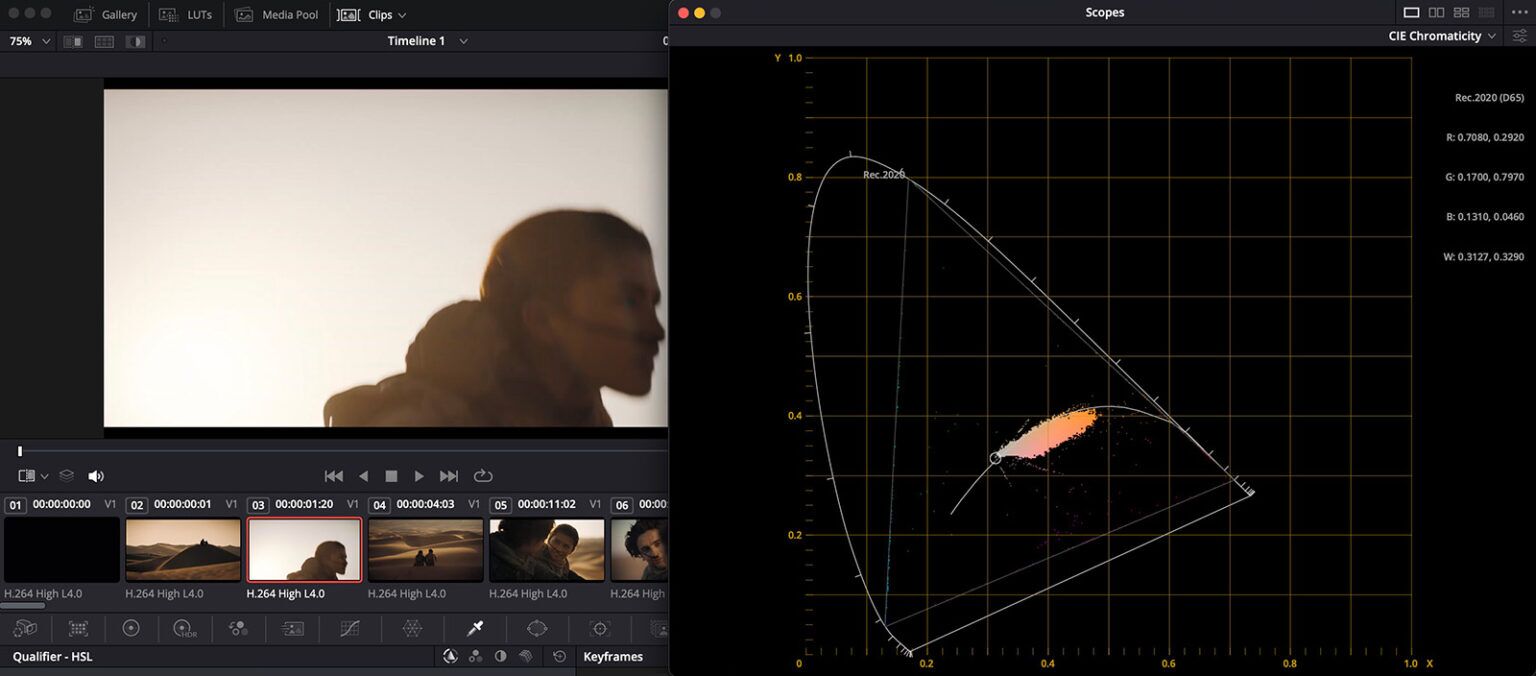
Task: Switch to the Keyframes tab
Action: [611, 656]
